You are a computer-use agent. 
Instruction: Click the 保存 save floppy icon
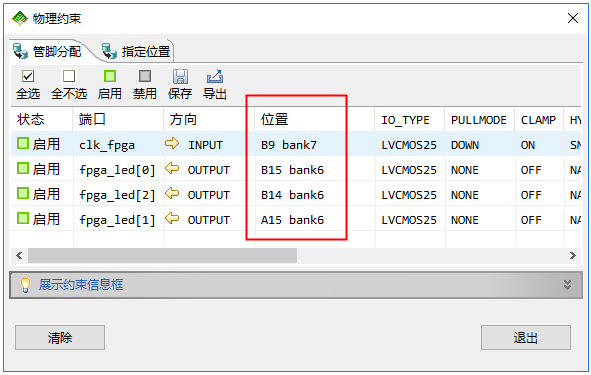coord(180,76)
